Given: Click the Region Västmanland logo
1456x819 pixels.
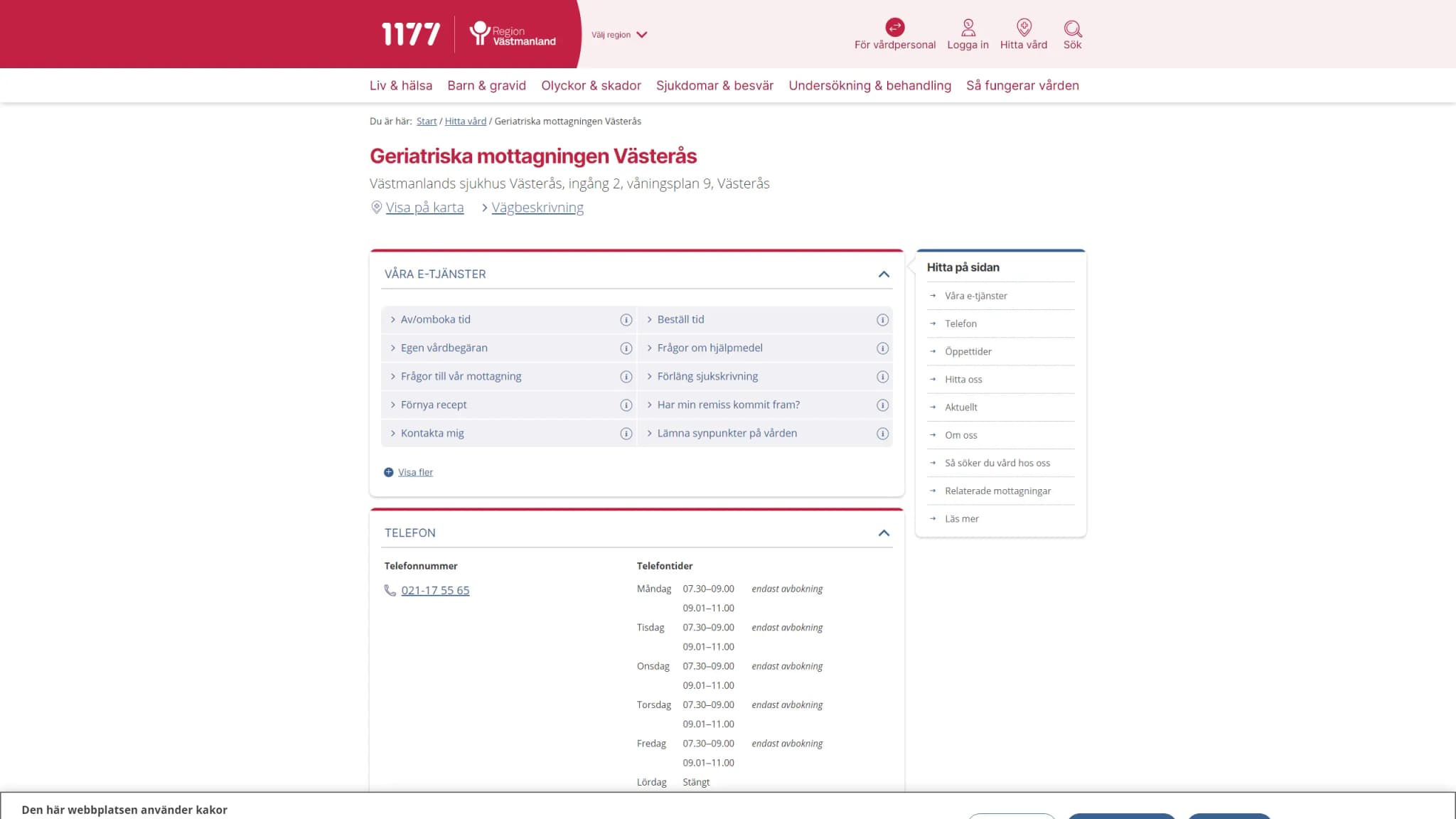Looking at the screenshot, I should [513, 34].
